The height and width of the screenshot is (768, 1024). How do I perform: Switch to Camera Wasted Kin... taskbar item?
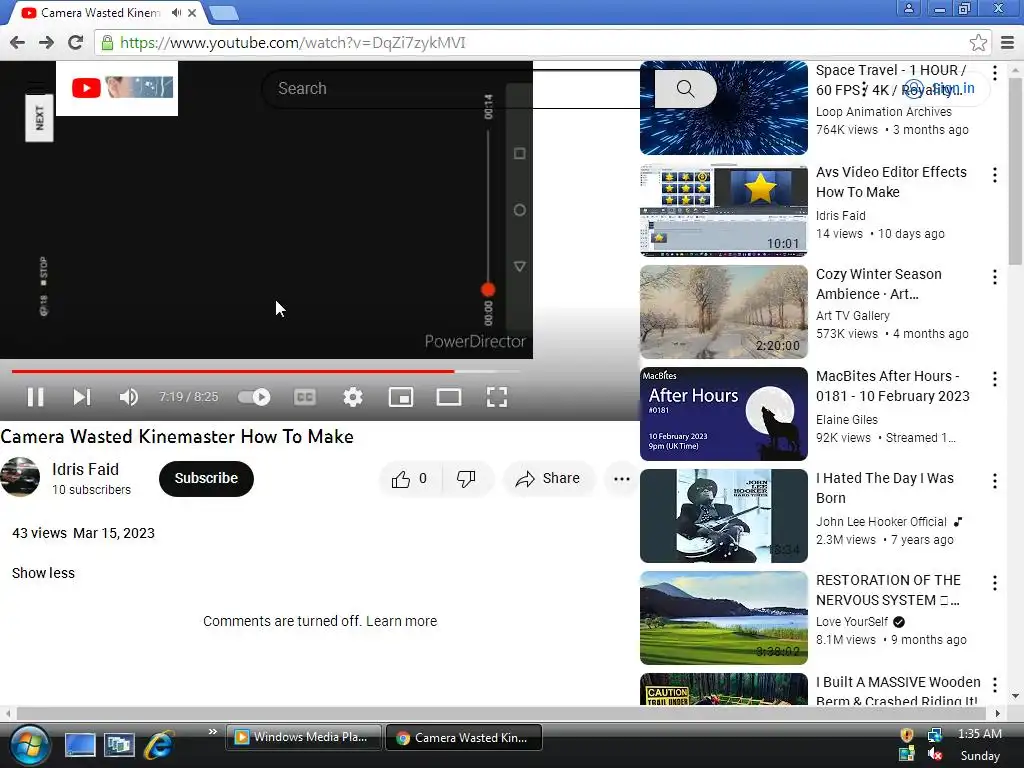coord(464,737)
